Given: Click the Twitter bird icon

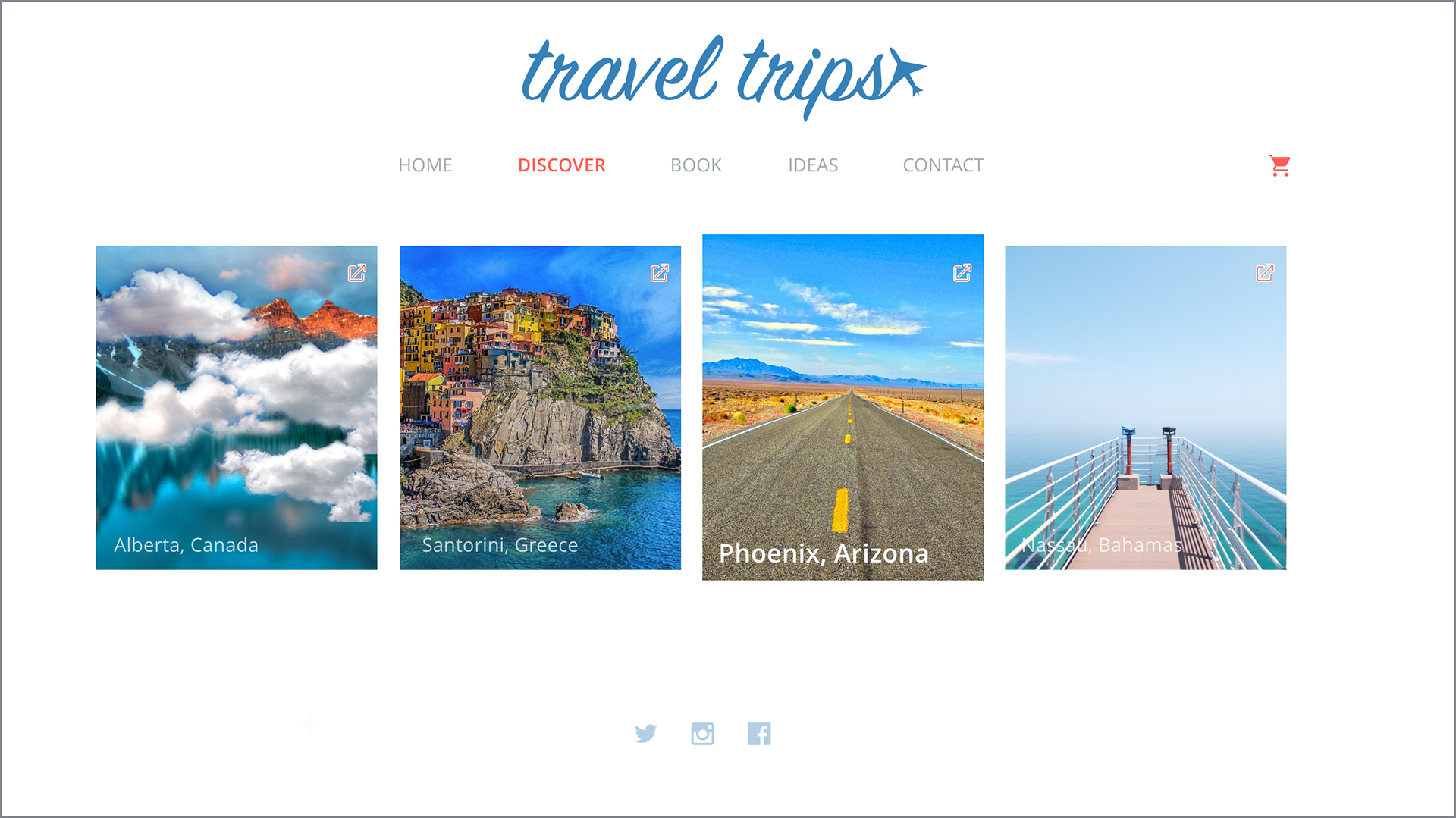Looking at the screenshot, I should coord(645,733).
